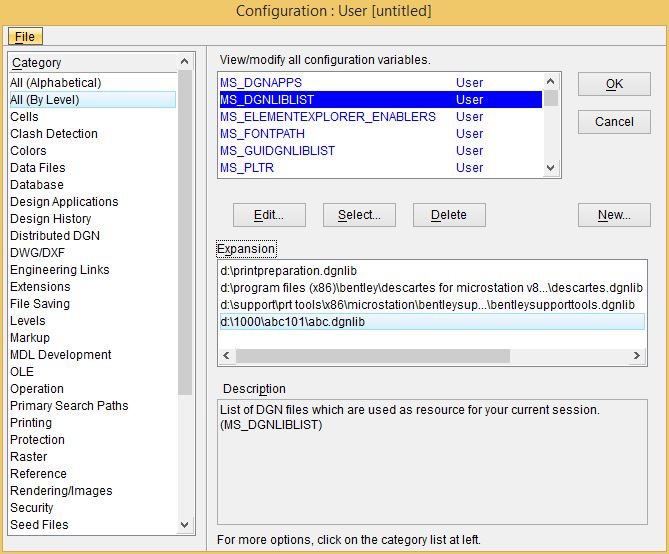669x554 pixels.
Task: Click variable list scroll up arrow
Action: pyautogui.click(x=551, y=81)
